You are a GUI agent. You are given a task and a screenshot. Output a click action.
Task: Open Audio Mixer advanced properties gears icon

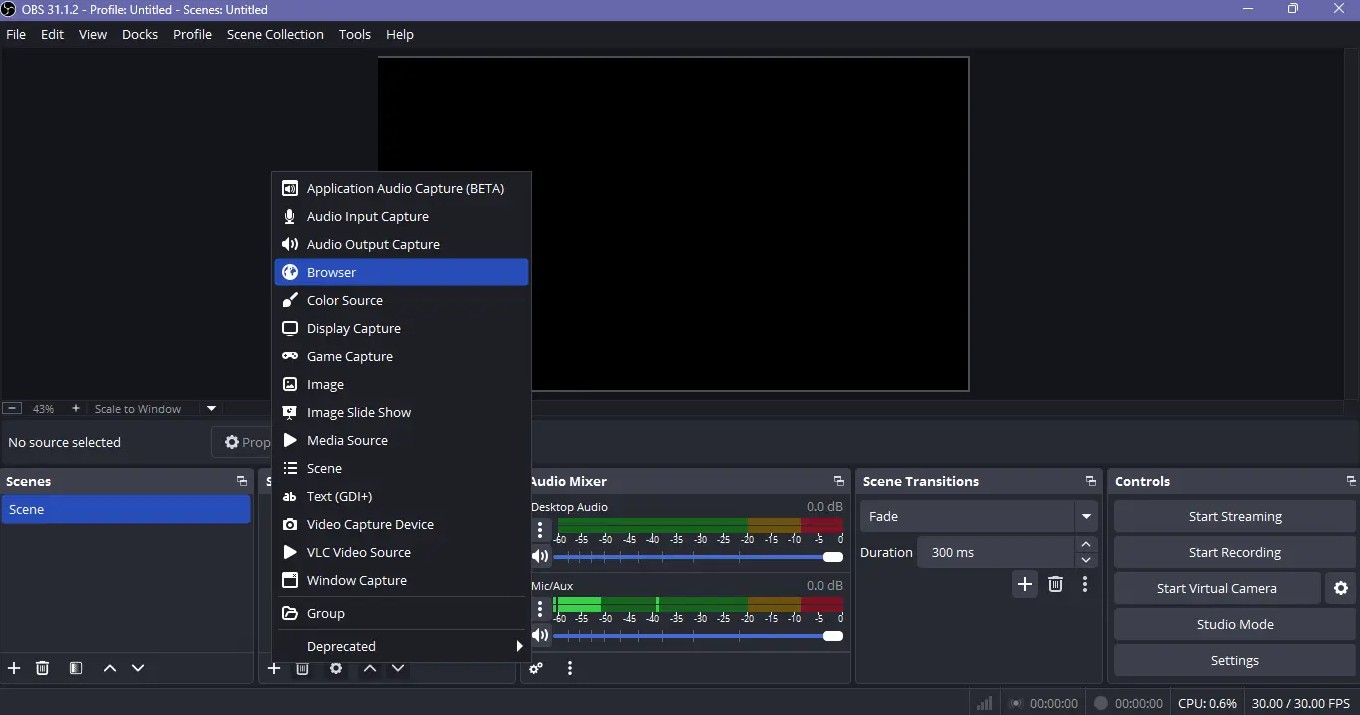536,668
